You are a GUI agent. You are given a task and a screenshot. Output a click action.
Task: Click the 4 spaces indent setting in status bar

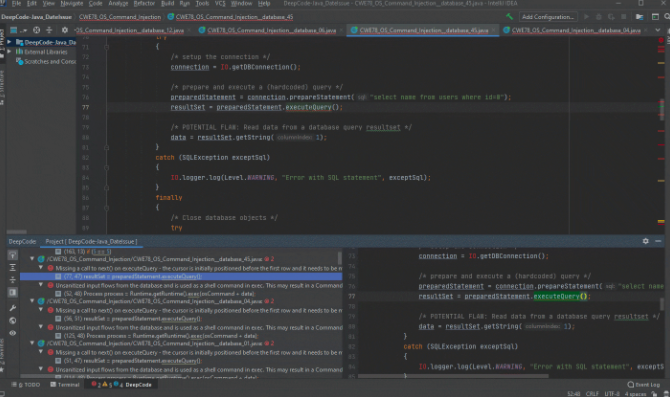tap(636, 394)
